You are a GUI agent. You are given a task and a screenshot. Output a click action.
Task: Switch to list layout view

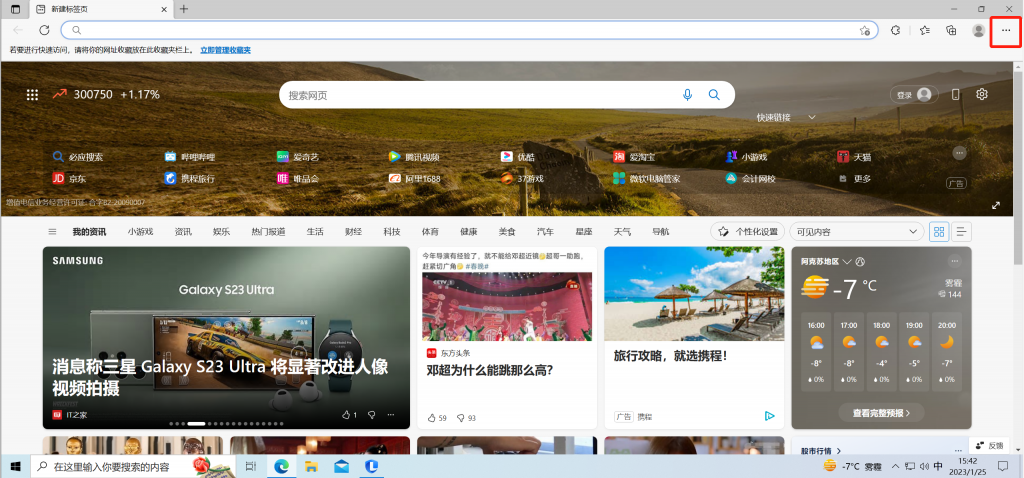[961, 232]
